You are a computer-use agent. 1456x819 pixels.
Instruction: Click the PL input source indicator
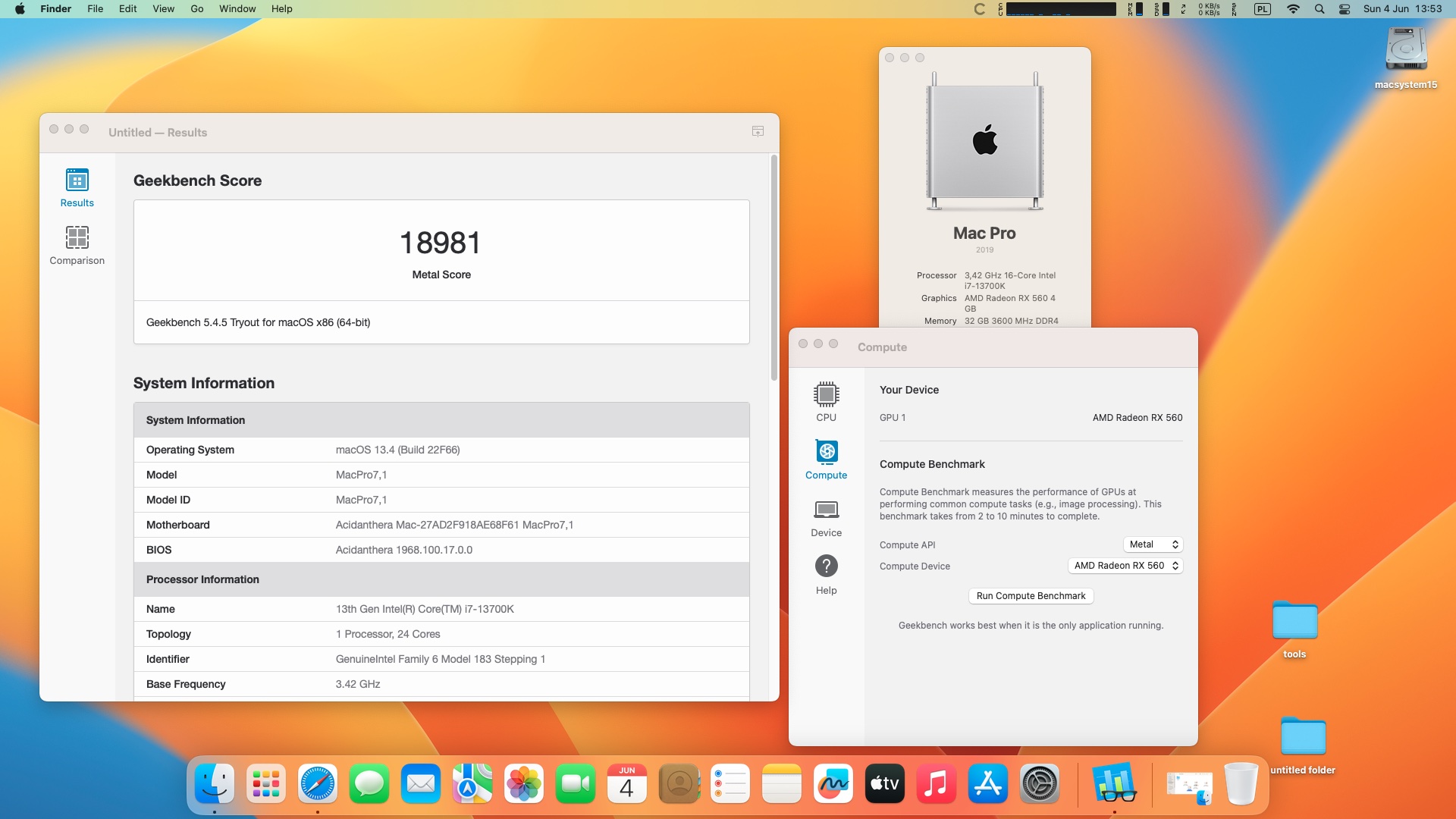click(x=1262, y=9)
